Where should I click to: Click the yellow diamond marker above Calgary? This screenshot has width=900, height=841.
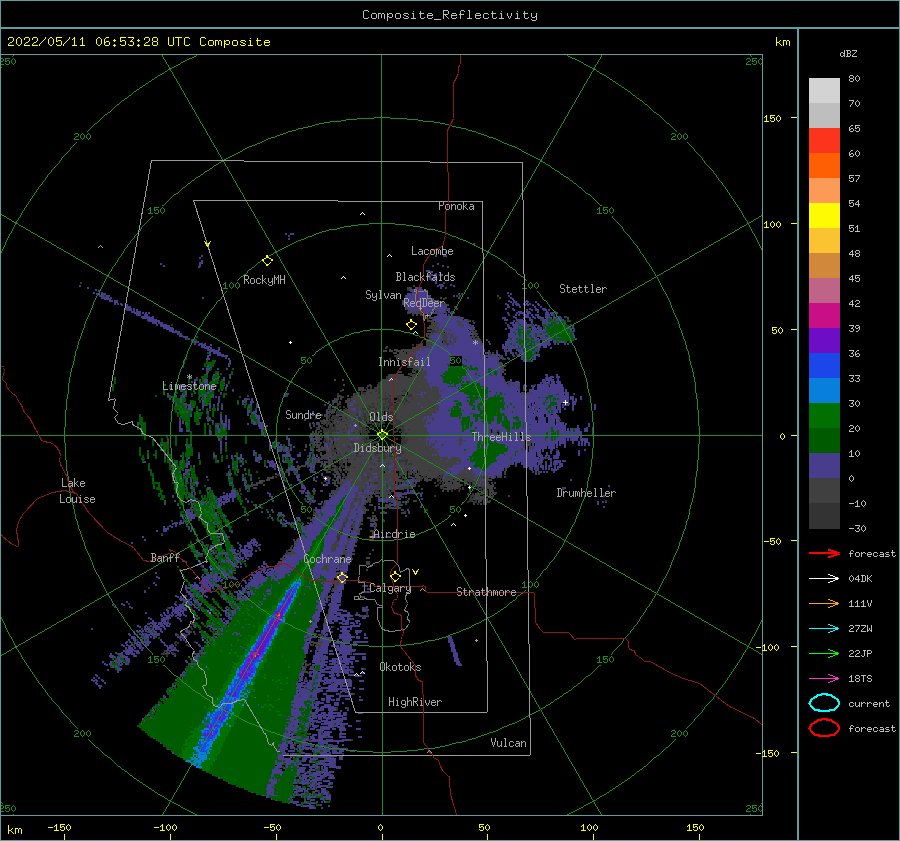[x=395, y=576]
